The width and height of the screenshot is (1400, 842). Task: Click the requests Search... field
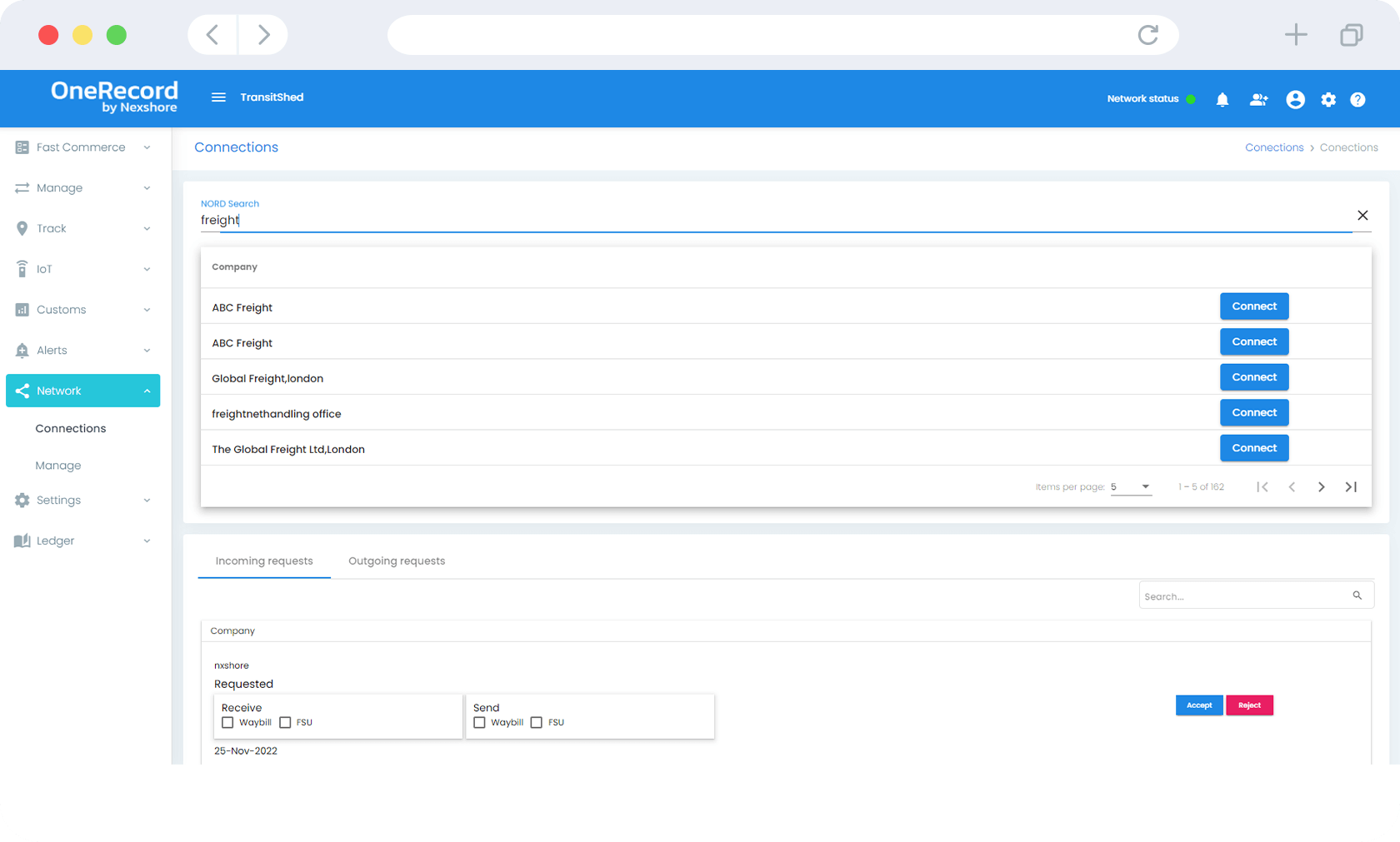pos(1245,595)
